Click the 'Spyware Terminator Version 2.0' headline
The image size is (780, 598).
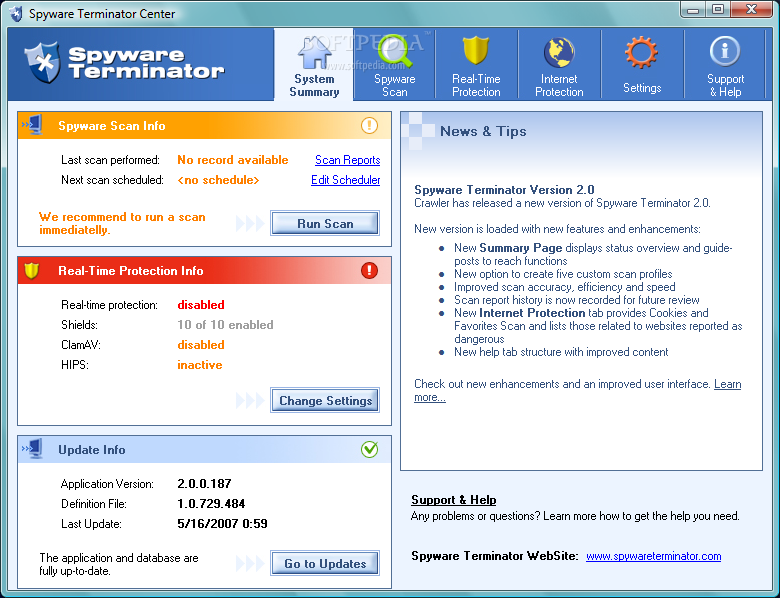click(504, 190)
